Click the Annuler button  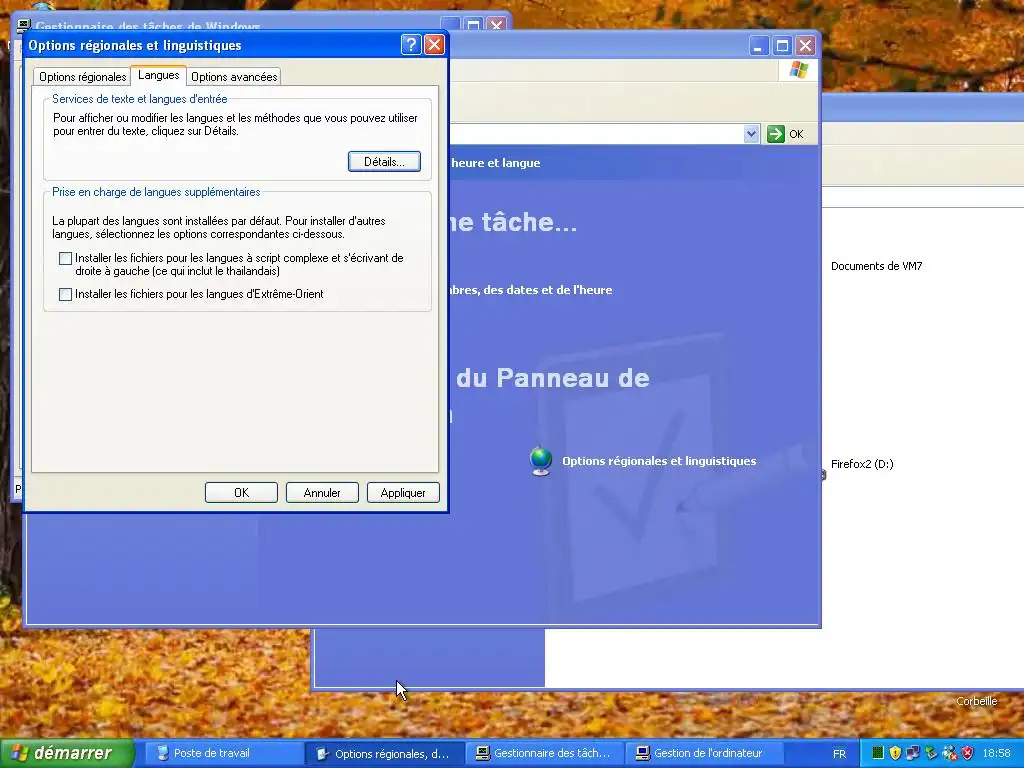[322, 492]
